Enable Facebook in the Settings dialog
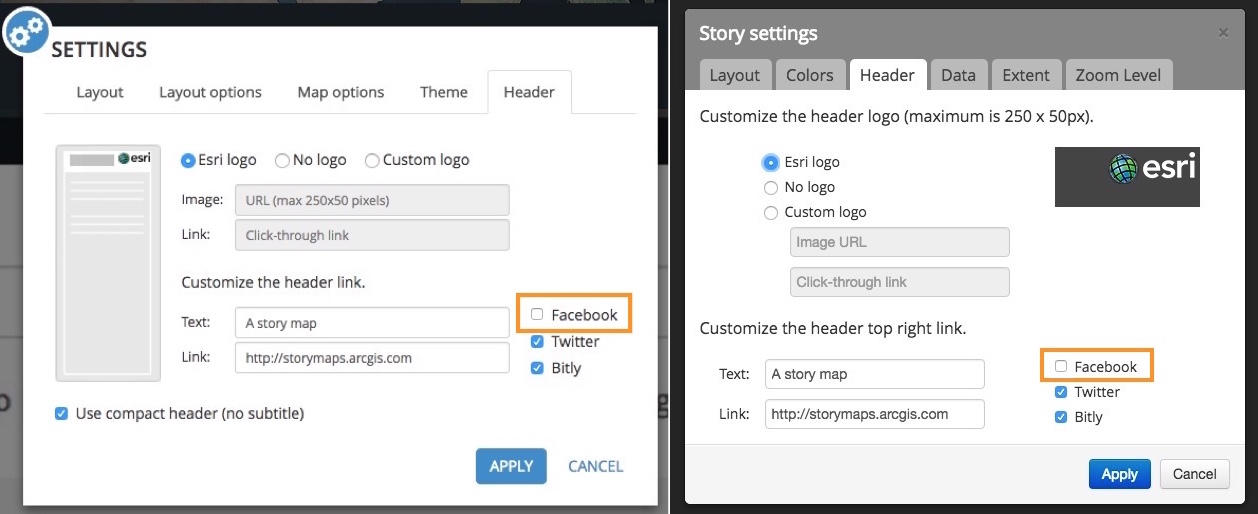This screenshot has height=514, width=1258. [538, 314]
